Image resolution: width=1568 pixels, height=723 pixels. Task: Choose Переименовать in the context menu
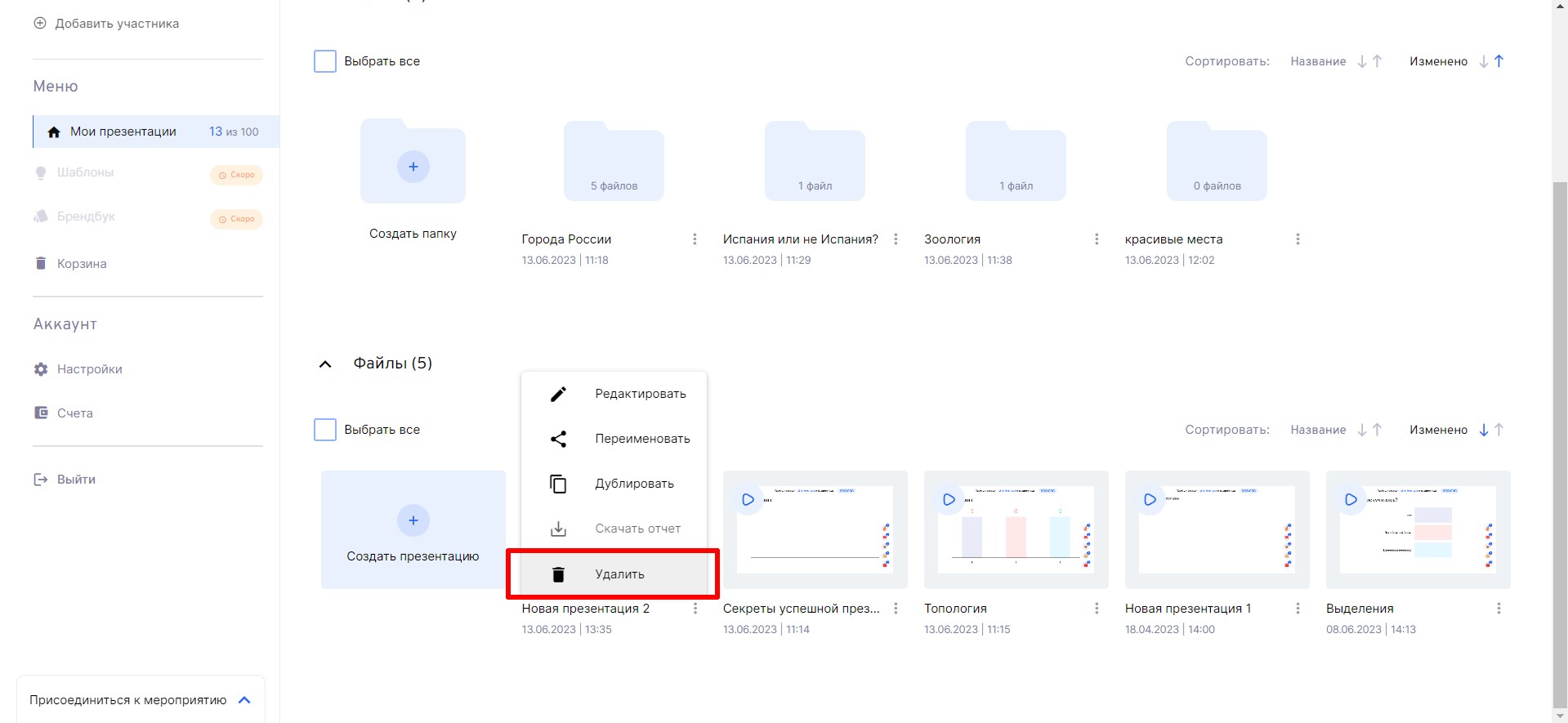pyautogui.click(x=614, y=439)
